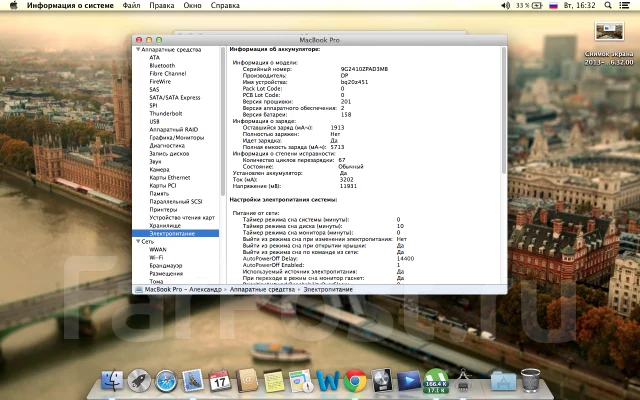Select SPI in sidebar

click(153, 105)
